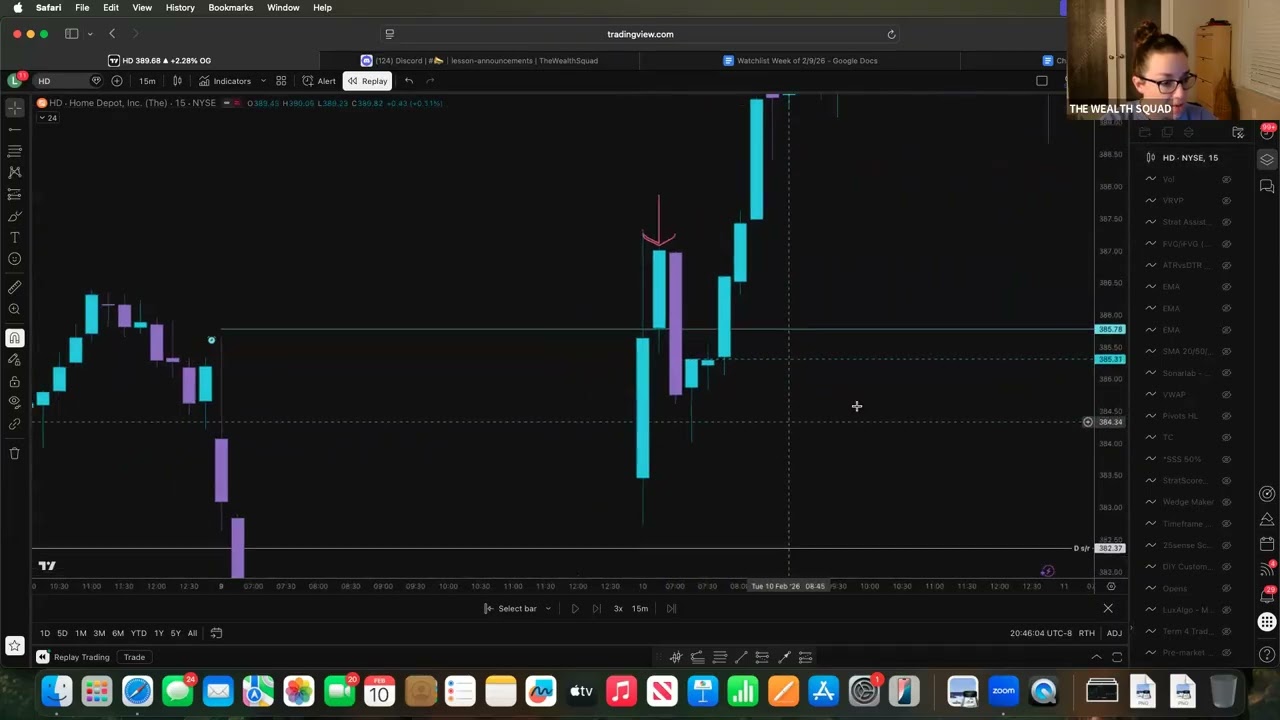Toggle visibility of Pivots HL
Image resolution: width=1280 pixels, height=720 pixels.
(1226, 416)
